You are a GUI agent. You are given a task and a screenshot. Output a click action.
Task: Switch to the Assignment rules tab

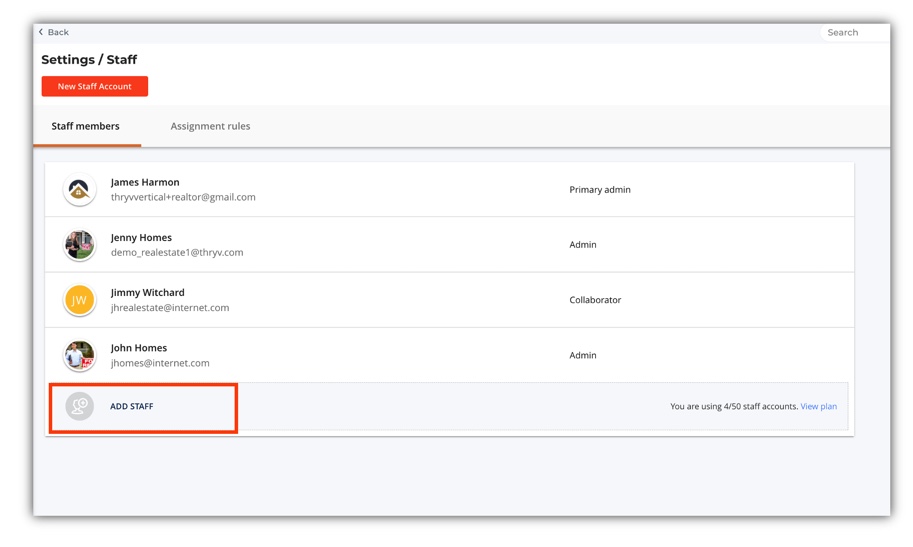pos(210,126)
